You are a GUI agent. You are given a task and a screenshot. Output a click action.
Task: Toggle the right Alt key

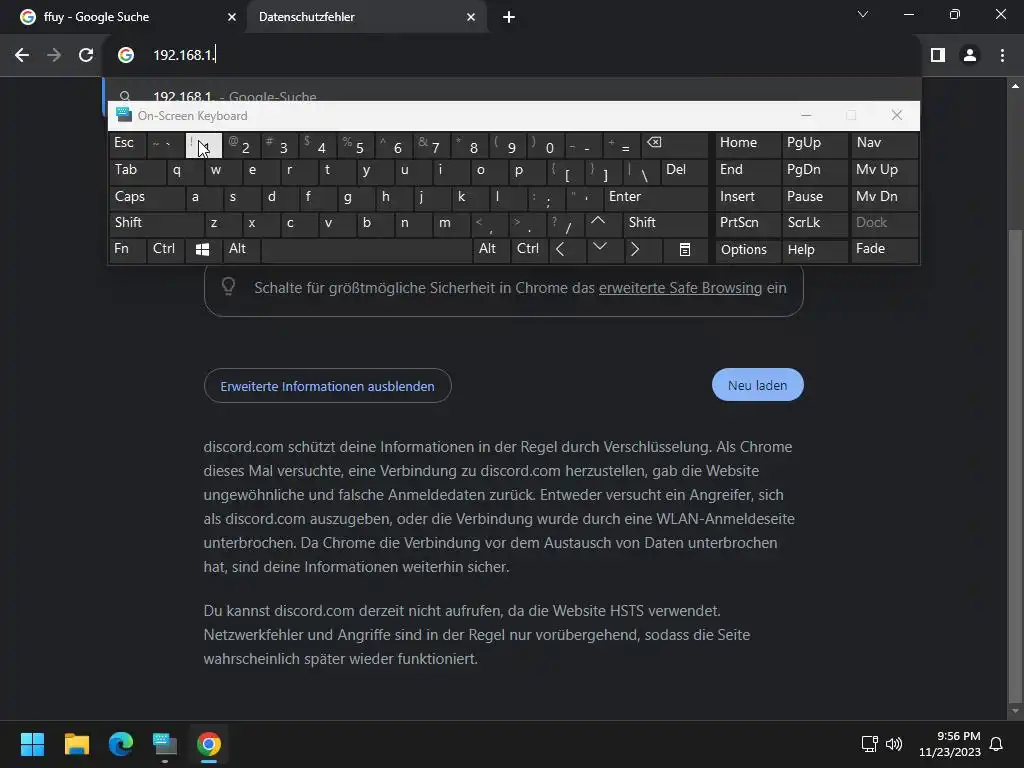[490, 250]
